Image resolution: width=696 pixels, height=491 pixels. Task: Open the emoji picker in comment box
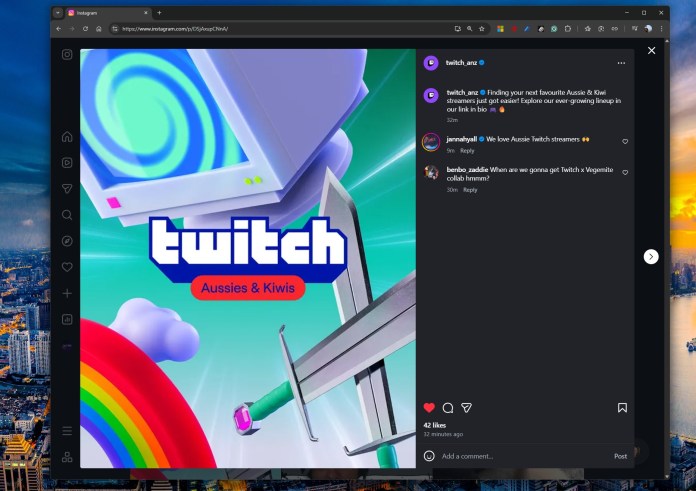tap(429, 456)
